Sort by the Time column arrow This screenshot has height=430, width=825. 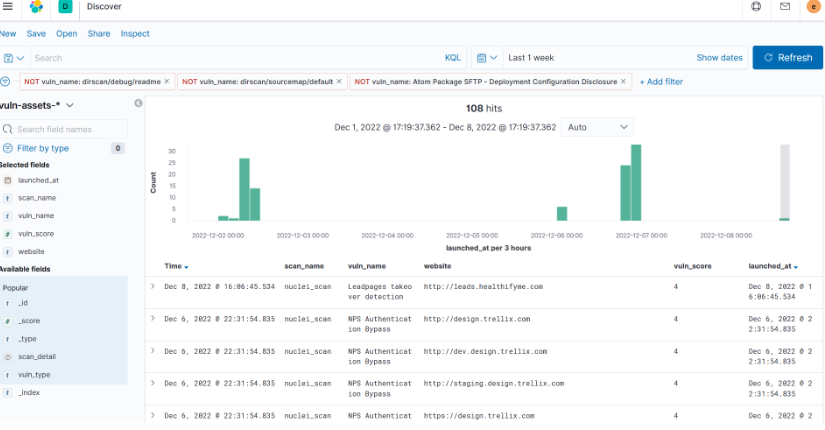point(186,267)
